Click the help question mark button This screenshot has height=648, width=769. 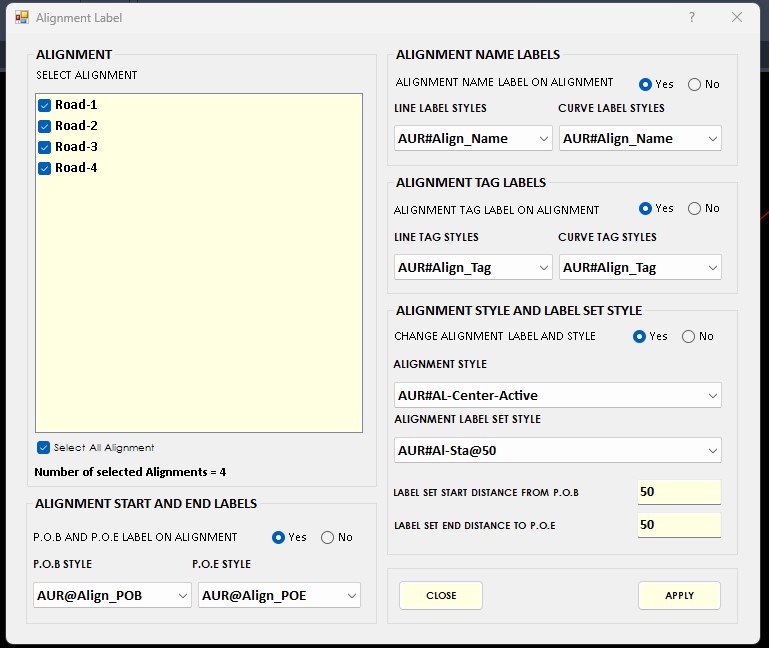[692, 18]
